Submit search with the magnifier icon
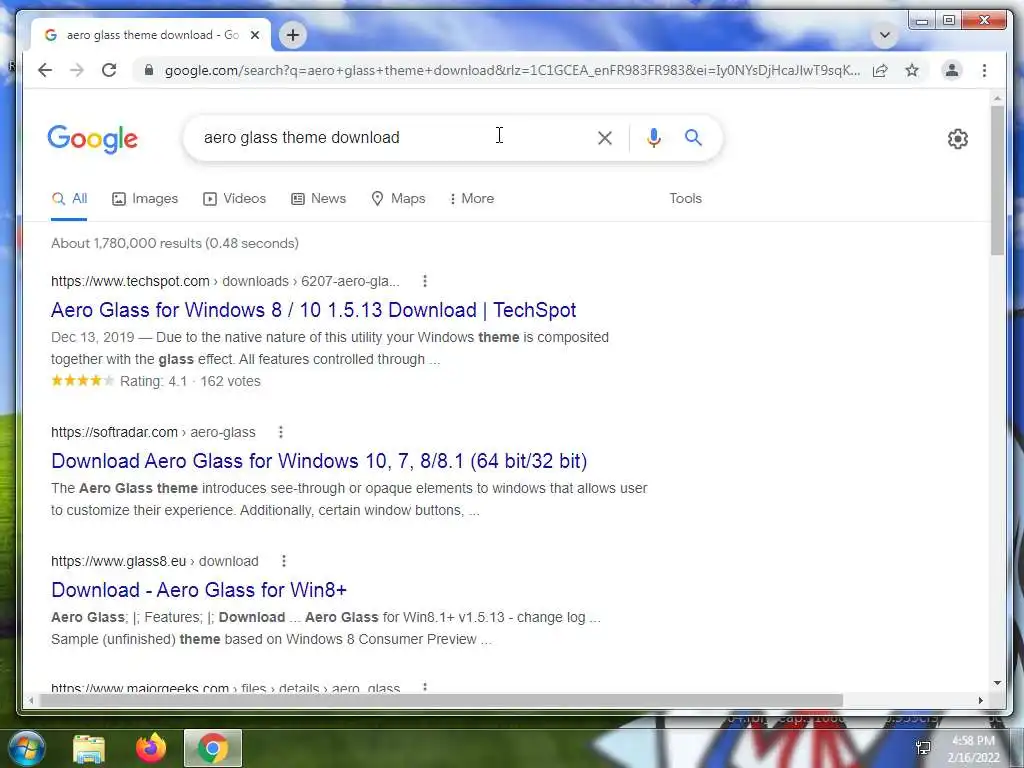The width and height of the screenshot is (1024, 768). point(694,137)
